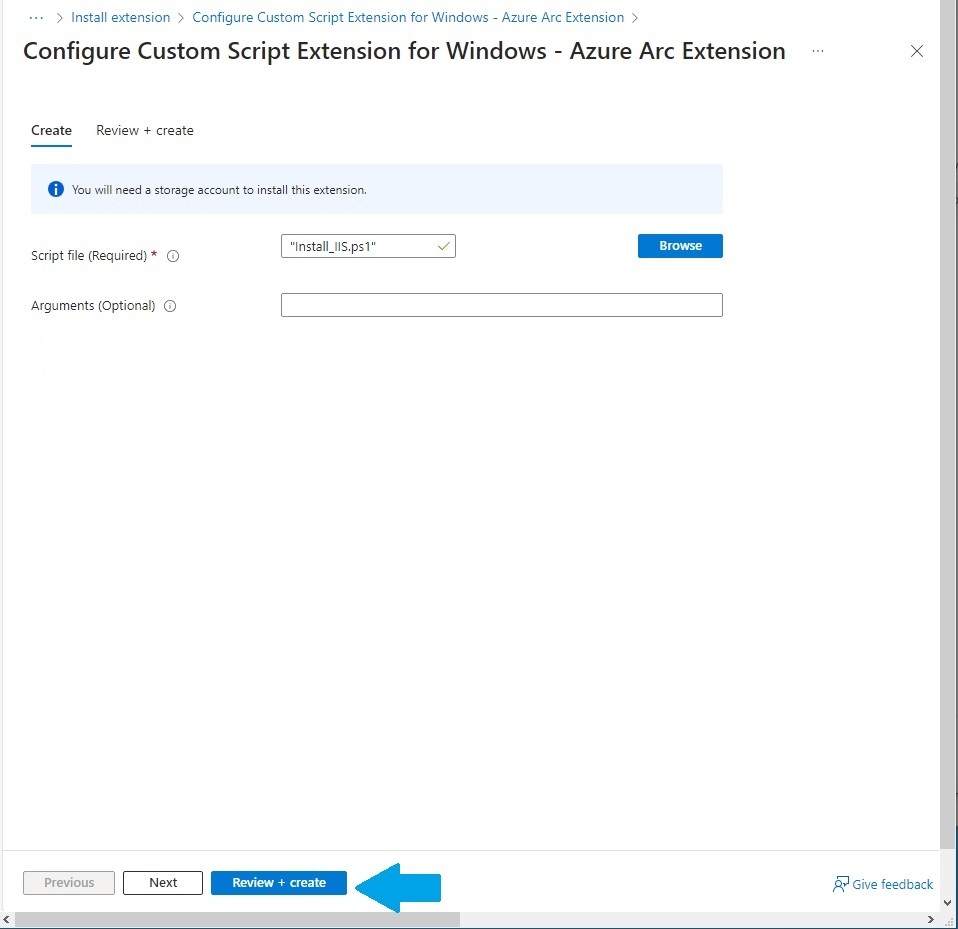Click the Arguments (Optional) label
The height and width of the screenshot is (929, 958).
point(93,305)
